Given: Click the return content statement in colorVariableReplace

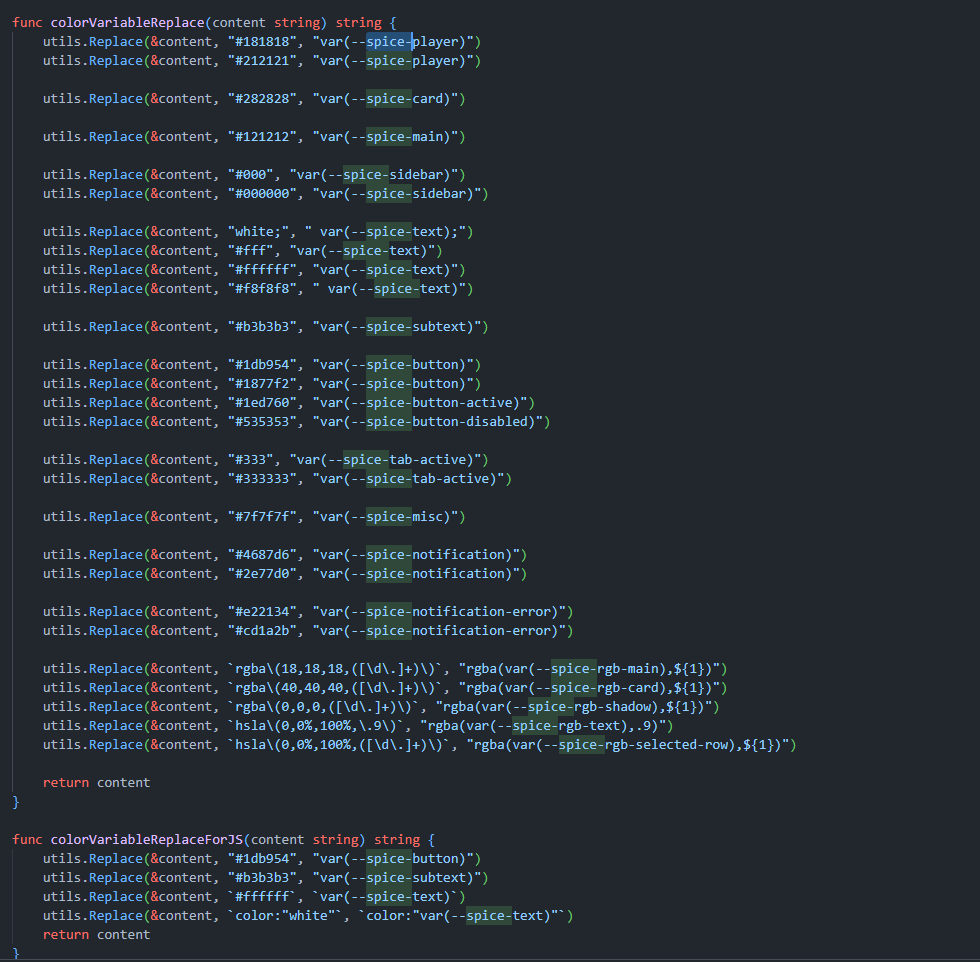Looking at the screenshot, I should (94, 782).
